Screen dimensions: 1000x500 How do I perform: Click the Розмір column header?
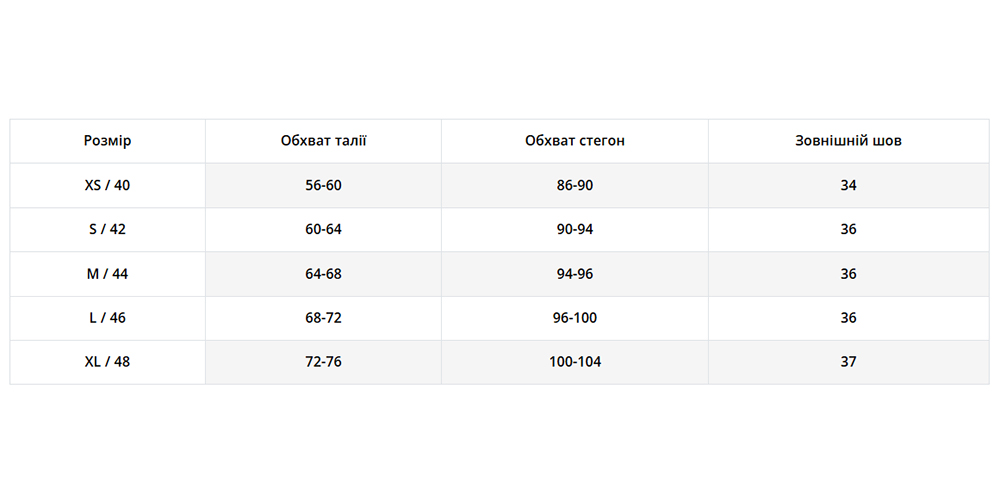click(108, 141)
